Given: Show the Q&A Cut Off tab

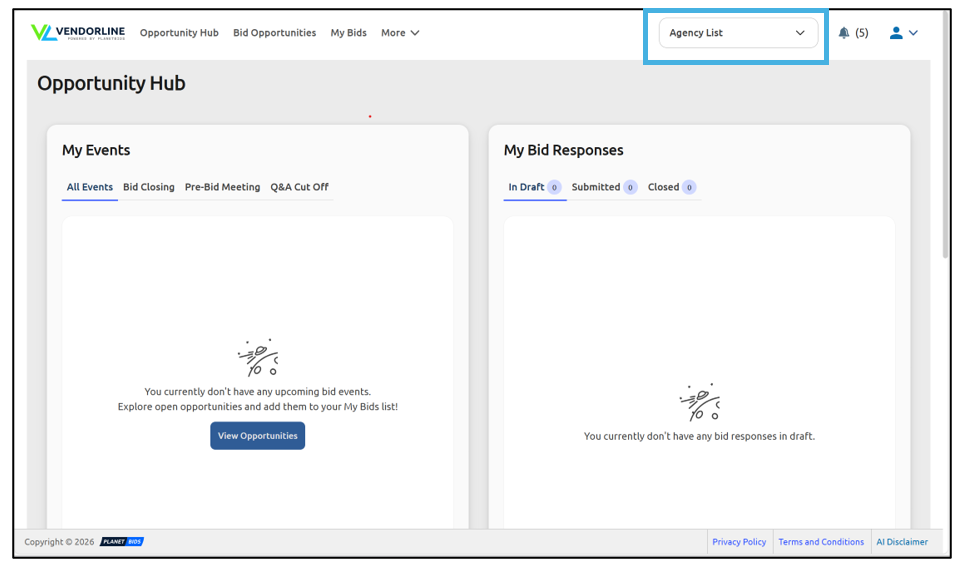Looking at the screenshot, I should 299,187.
